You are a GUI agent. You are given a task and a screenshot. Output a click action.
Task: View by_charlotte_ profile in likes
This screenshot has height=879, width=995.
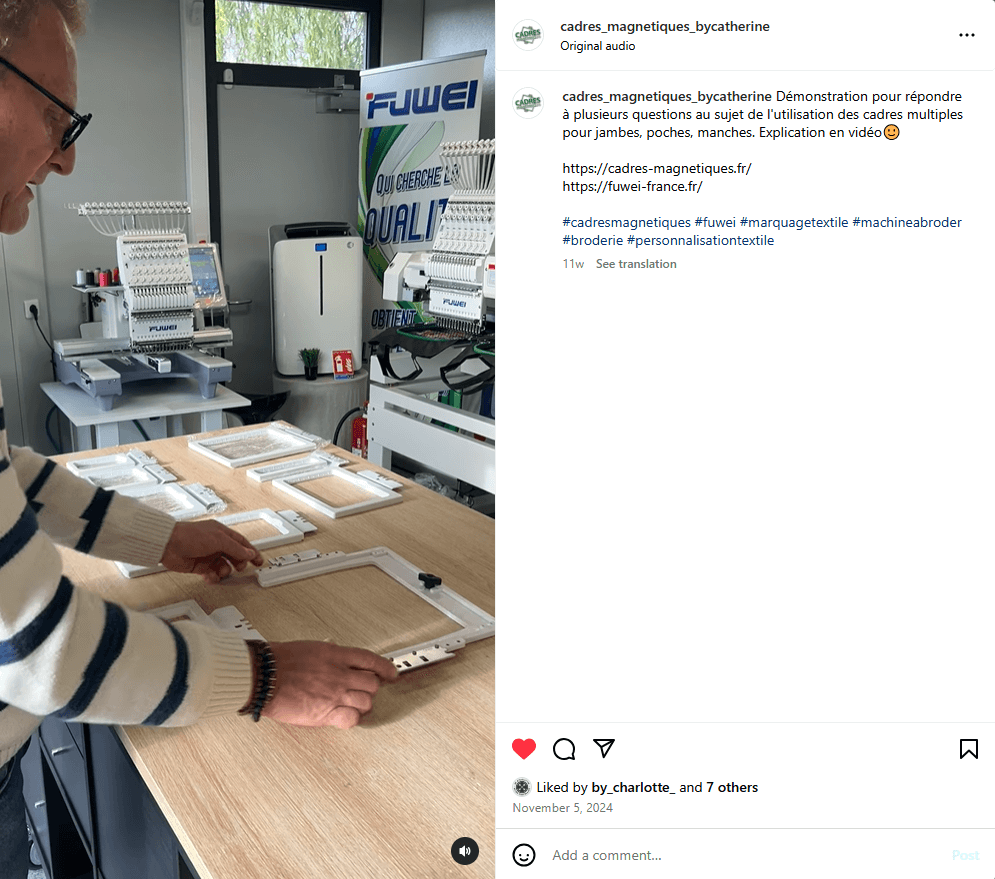tap(633, 788)
